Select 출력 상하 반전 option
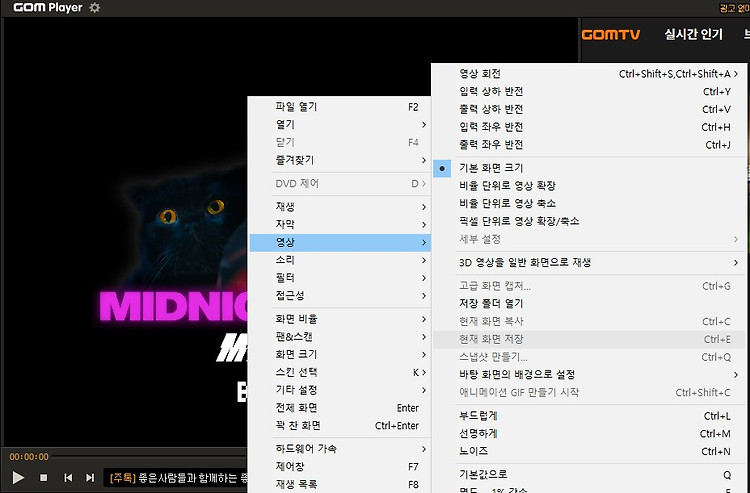The image size is (750, 493). [x=589, y=109]
